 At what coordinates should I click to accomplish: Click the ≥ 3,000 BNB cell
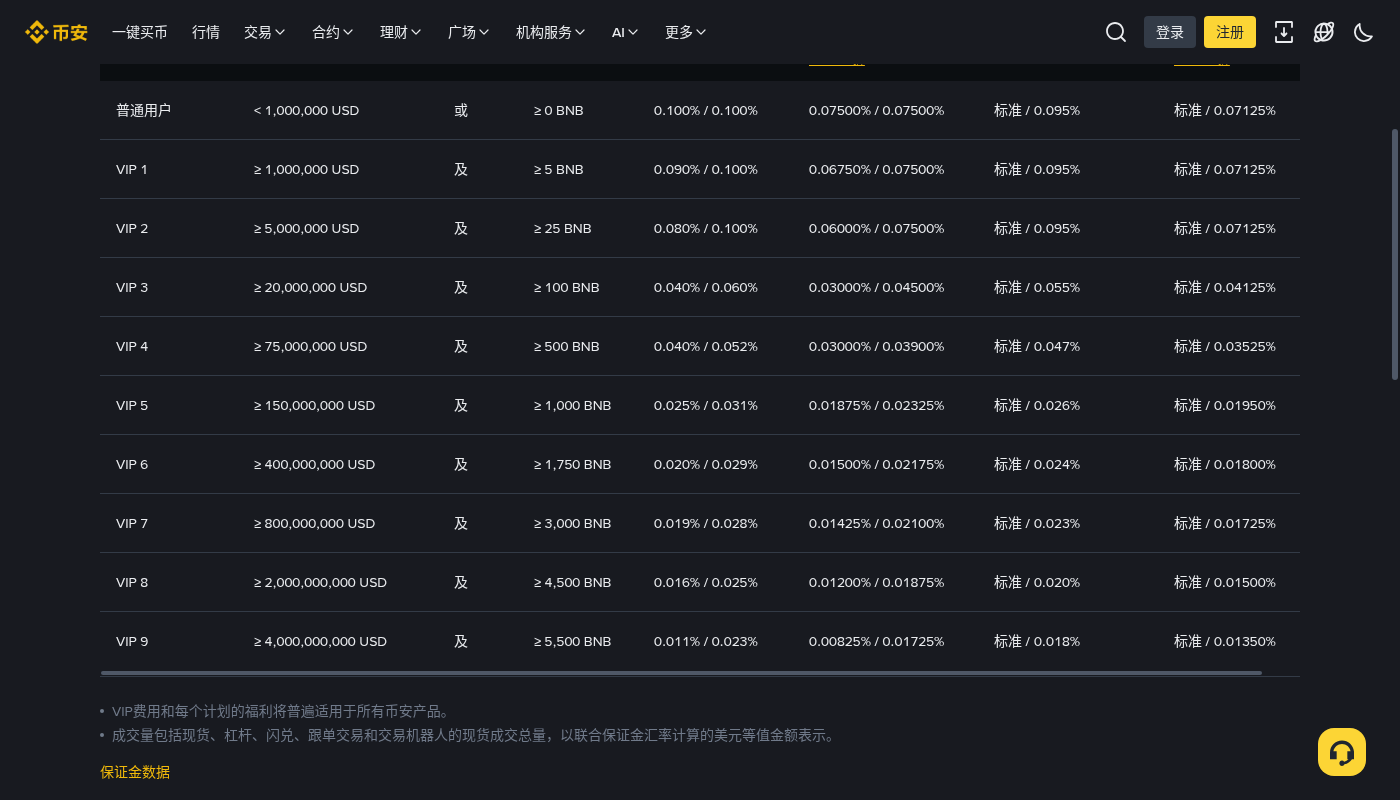[x=572, y=523]
